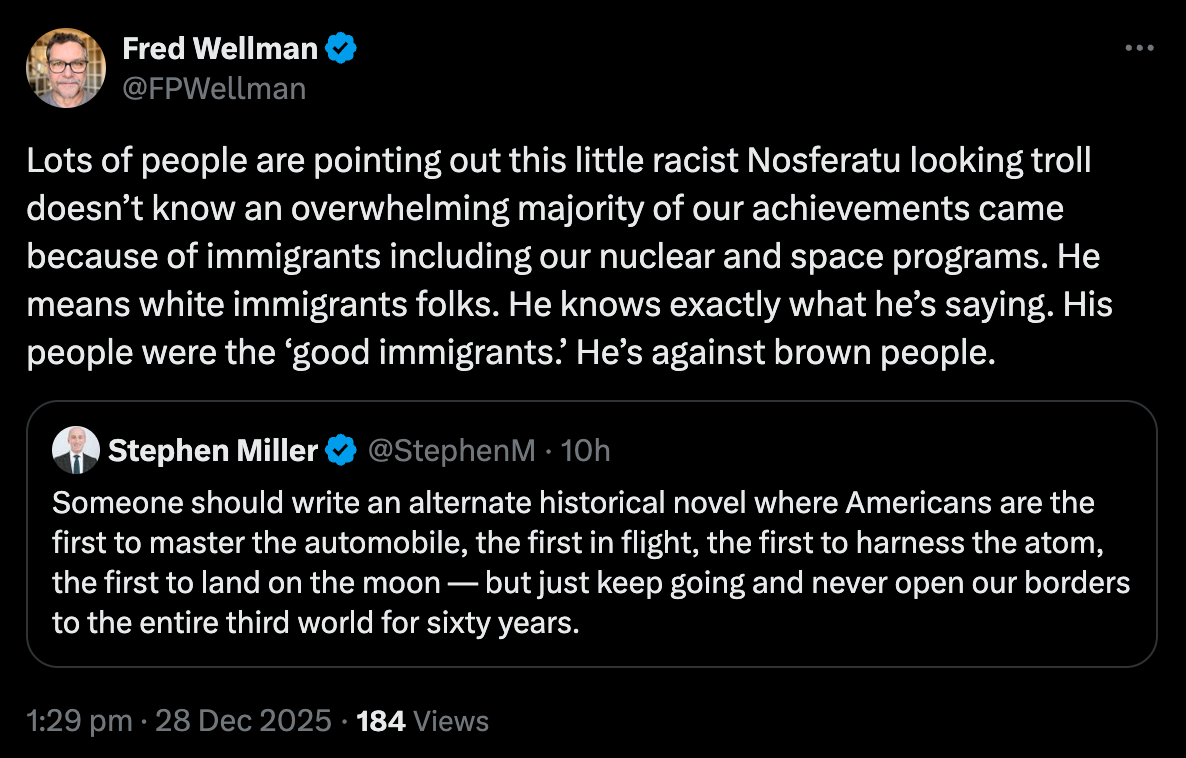Click the 10h timestamp on quoted post
The width and height of the screenshot is (1186, 758).
point(585,451)
